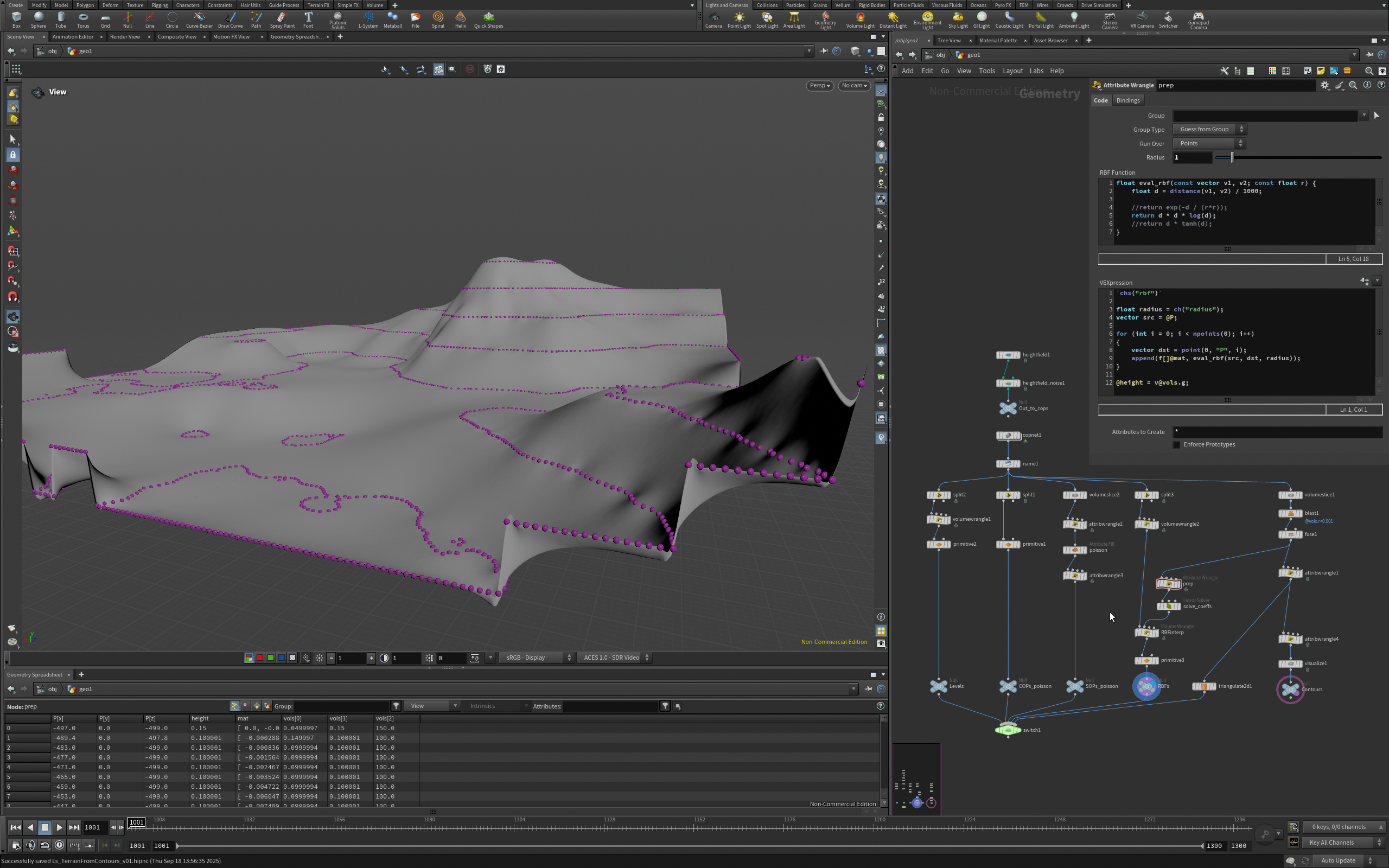Open the Run Over dropdown
The height and width of the screenshot is (868, 1389).
(x=1209, y=144)
